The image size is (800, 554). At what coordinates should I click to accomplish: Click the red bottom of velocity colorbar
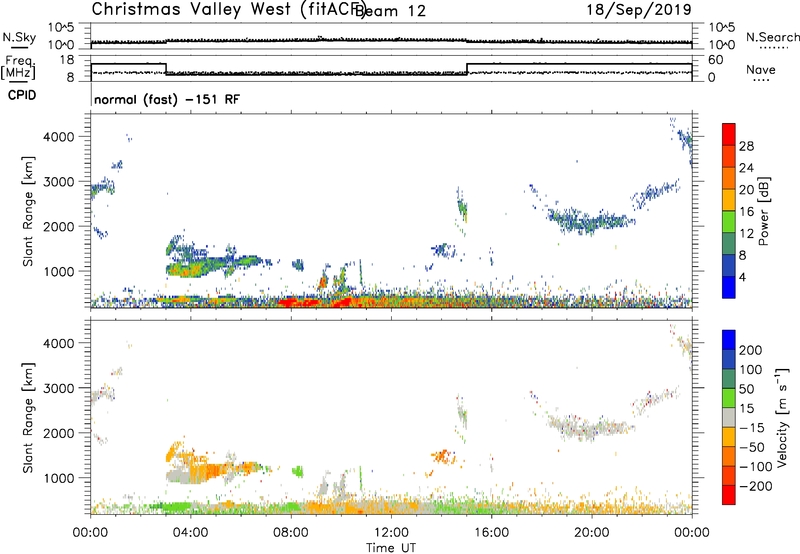tap(729, 495)
